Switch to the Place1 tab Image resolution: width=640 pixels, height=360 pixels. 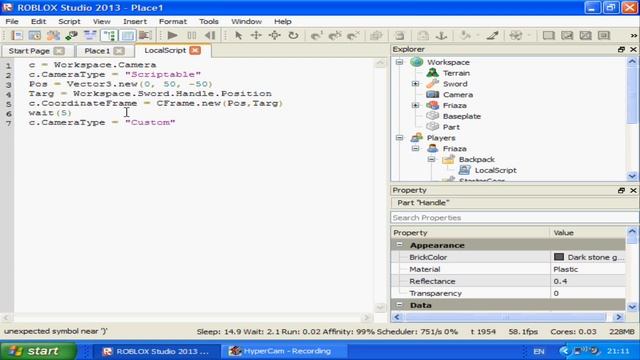tap(97, 51)
